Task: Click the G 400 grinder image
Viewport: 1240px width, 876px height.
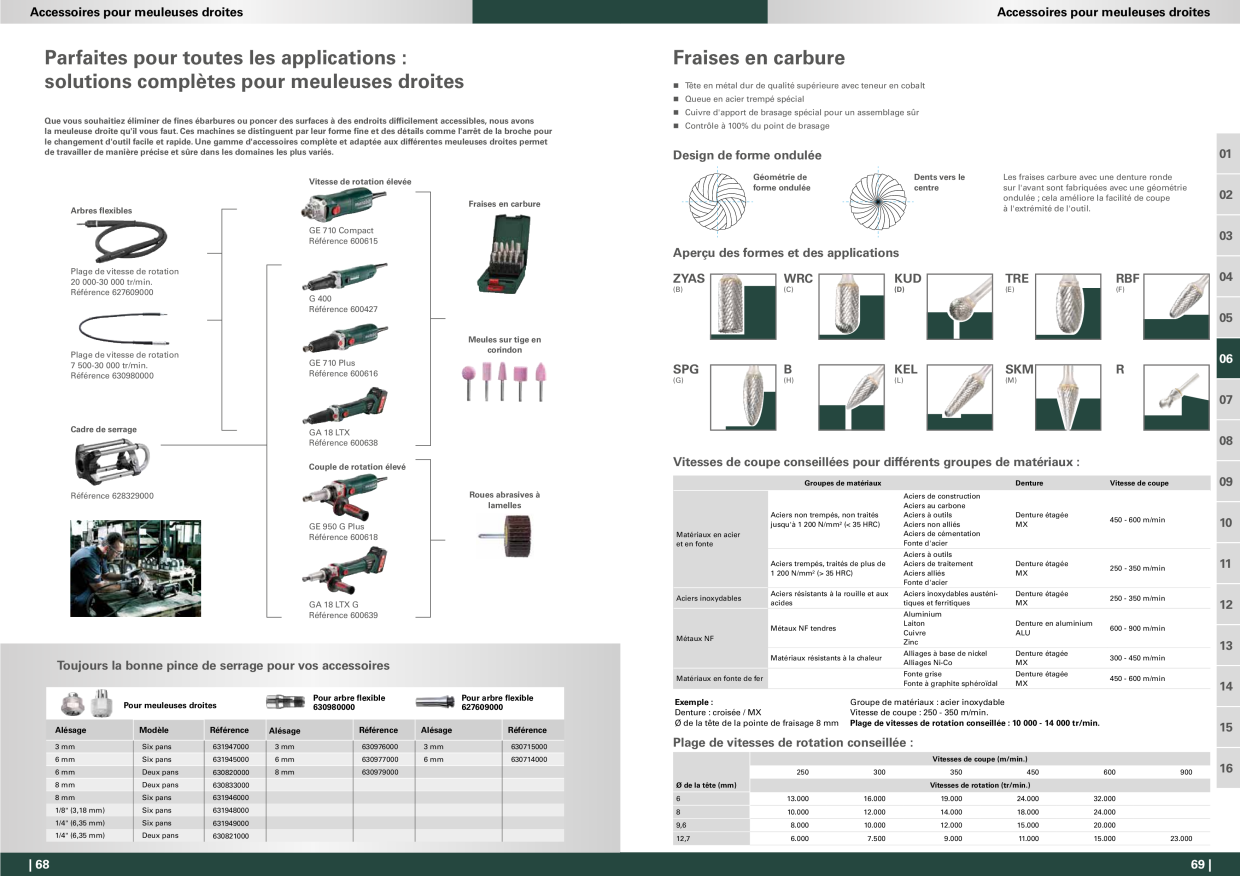Action: (x=346, y=277)
